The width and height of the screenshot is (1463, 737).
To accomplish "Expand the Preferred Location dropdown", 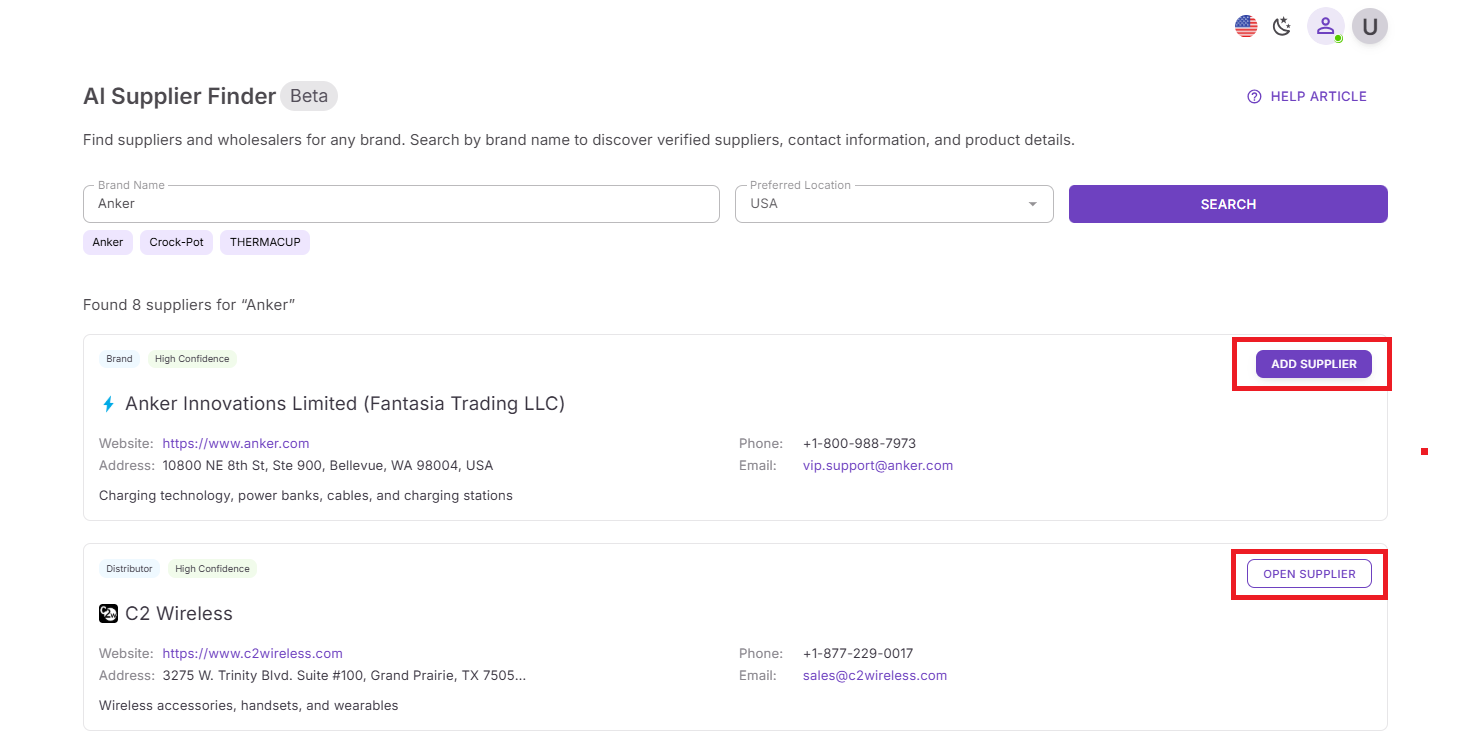I will click(894, 204).
